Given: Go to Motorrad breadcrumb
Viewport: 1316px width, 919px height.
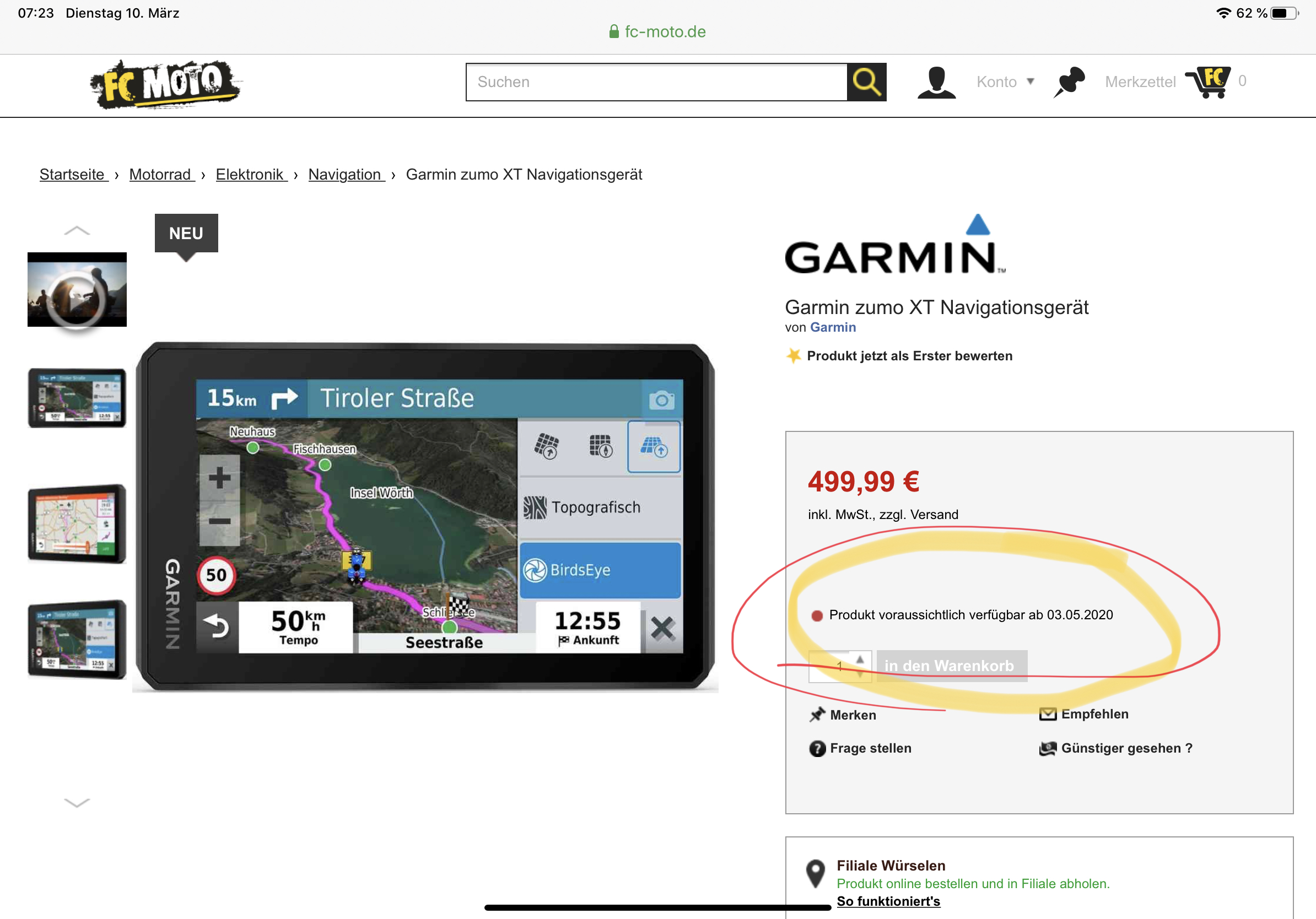Looking at the screenshot, I should pyautogui.click(x=160, y=174).
